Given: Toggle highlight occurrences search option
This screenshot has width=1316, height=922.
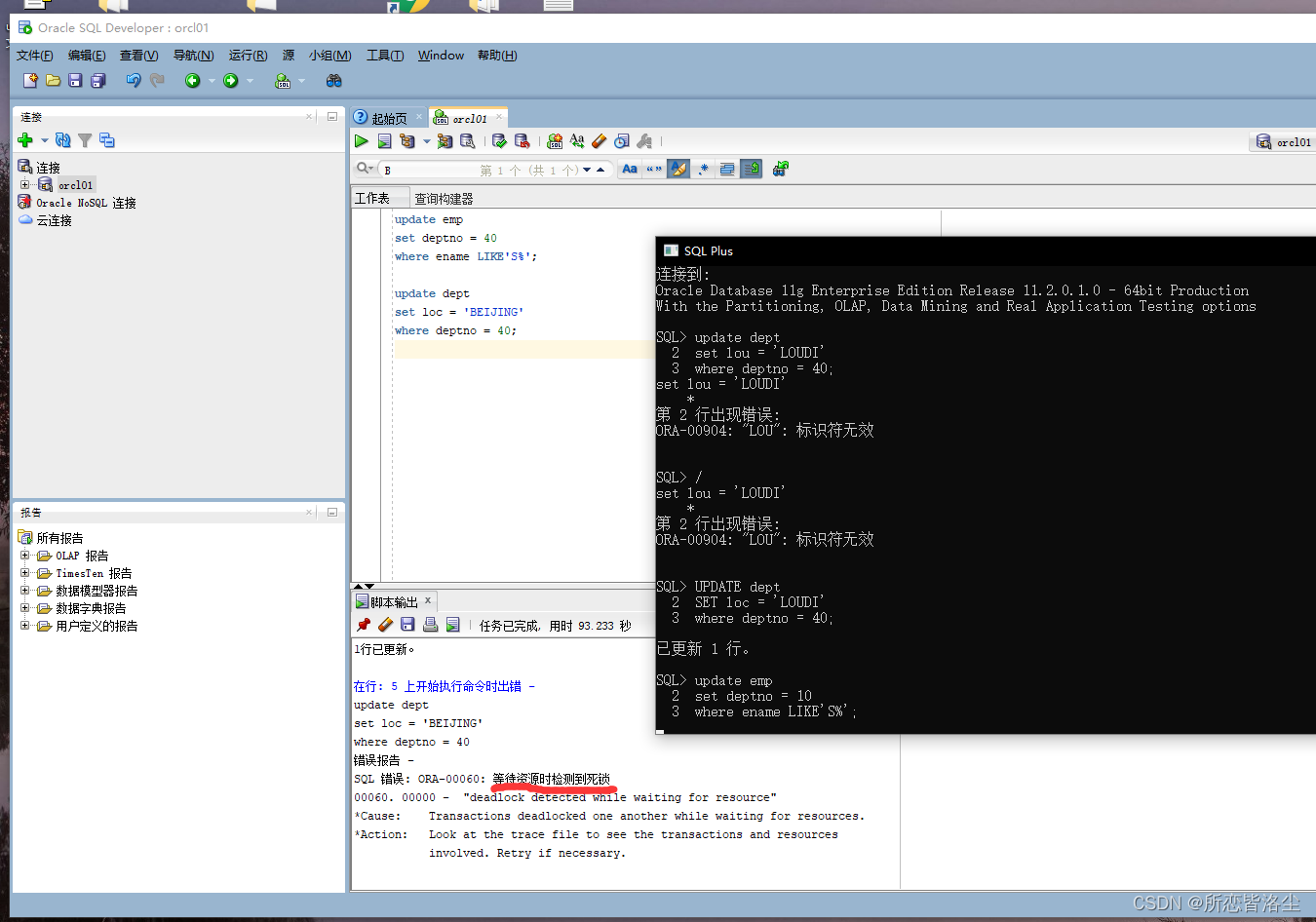Looking at the screenshot, I should click(x=678, y=169).
